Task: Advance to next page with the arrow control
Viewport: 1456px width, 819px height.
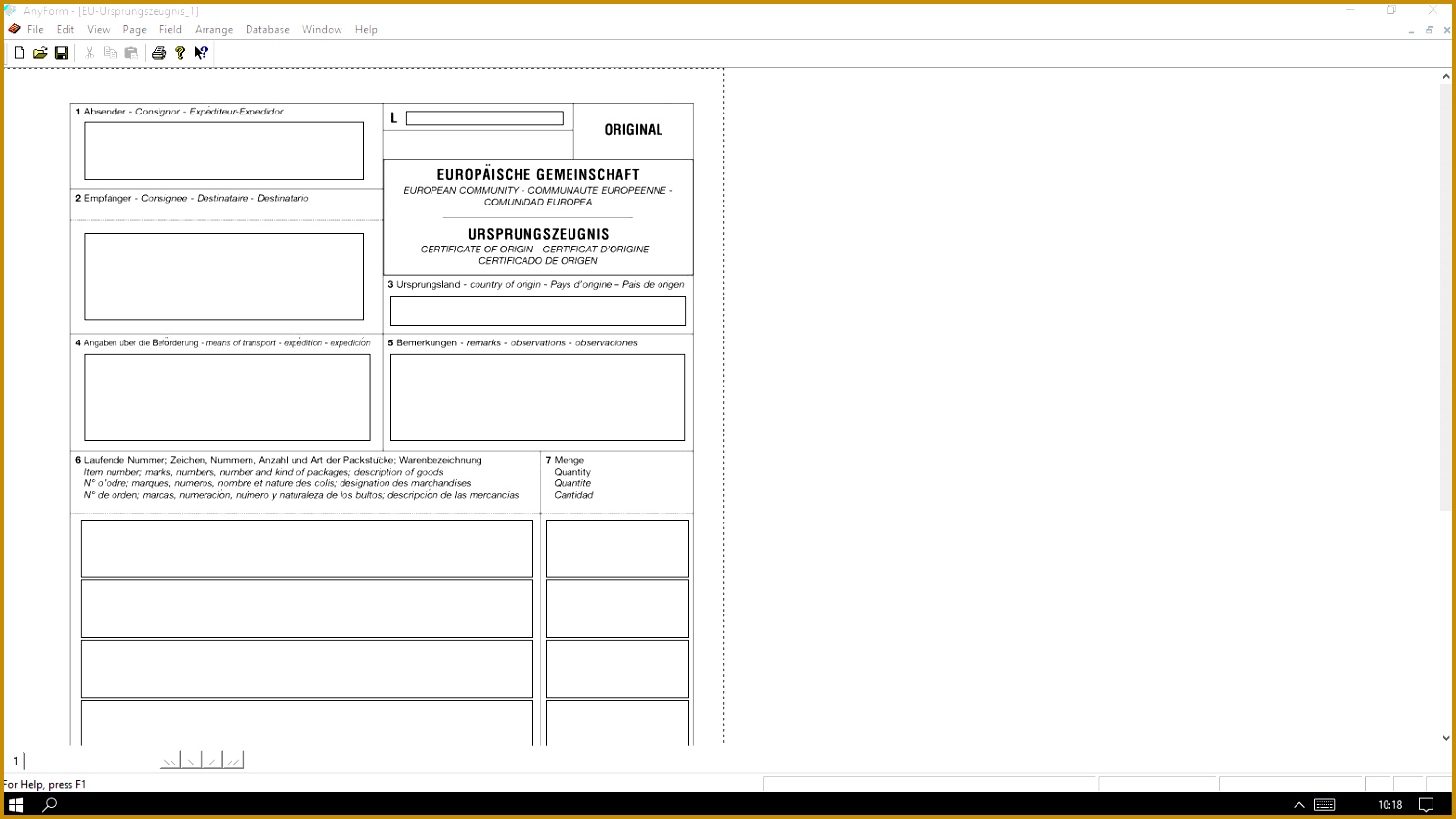Action: coord(211,759)
